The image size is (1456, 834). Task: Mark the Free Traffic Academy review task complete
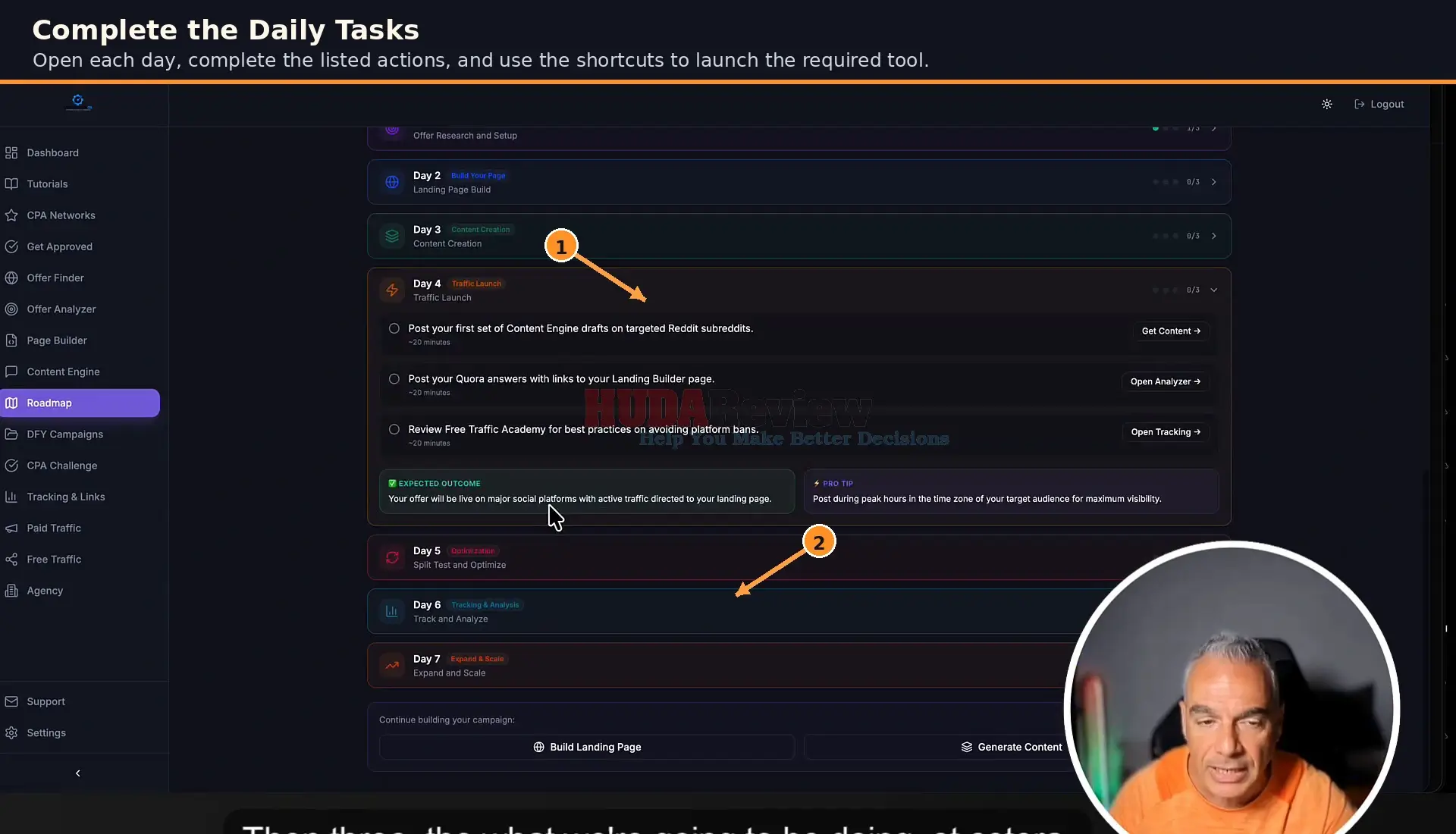pos(394,429)
